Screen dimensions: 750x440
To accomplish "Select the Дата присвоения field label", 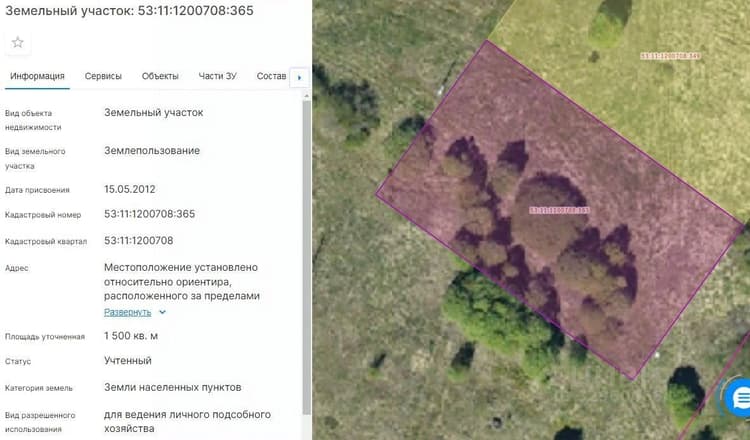I will point(37,190).
